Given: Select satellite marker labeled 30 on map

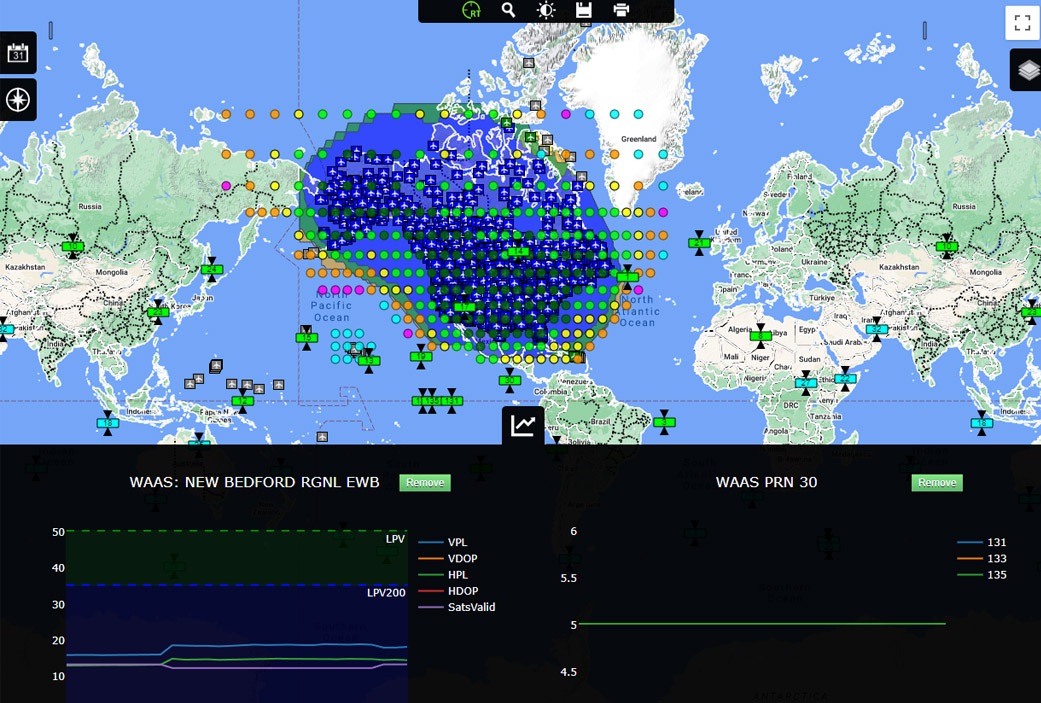Looking at the screenshot, I should click(510, 380).
